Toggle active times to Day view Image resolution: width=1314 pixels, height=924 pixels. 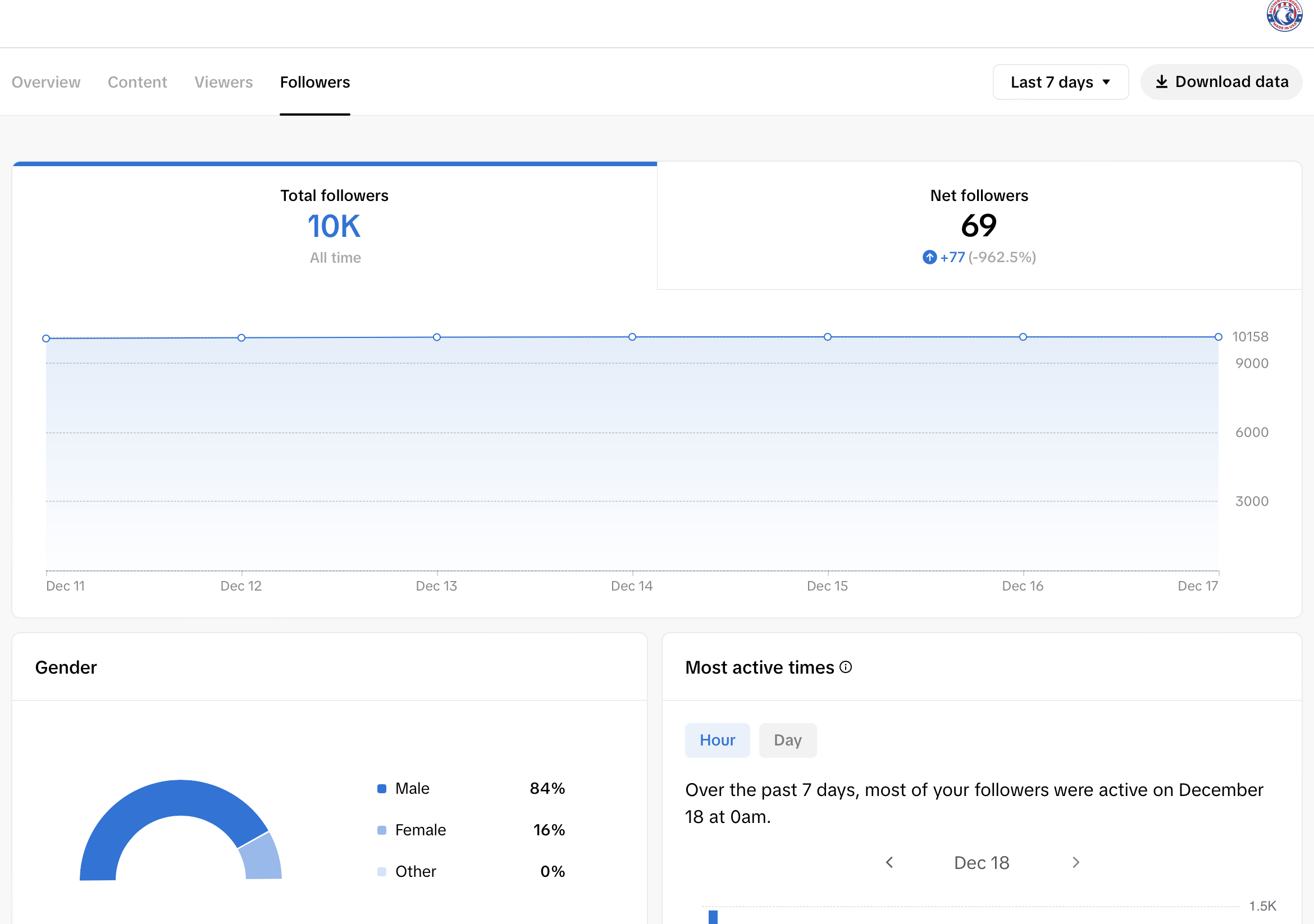[x=787, y=740]
